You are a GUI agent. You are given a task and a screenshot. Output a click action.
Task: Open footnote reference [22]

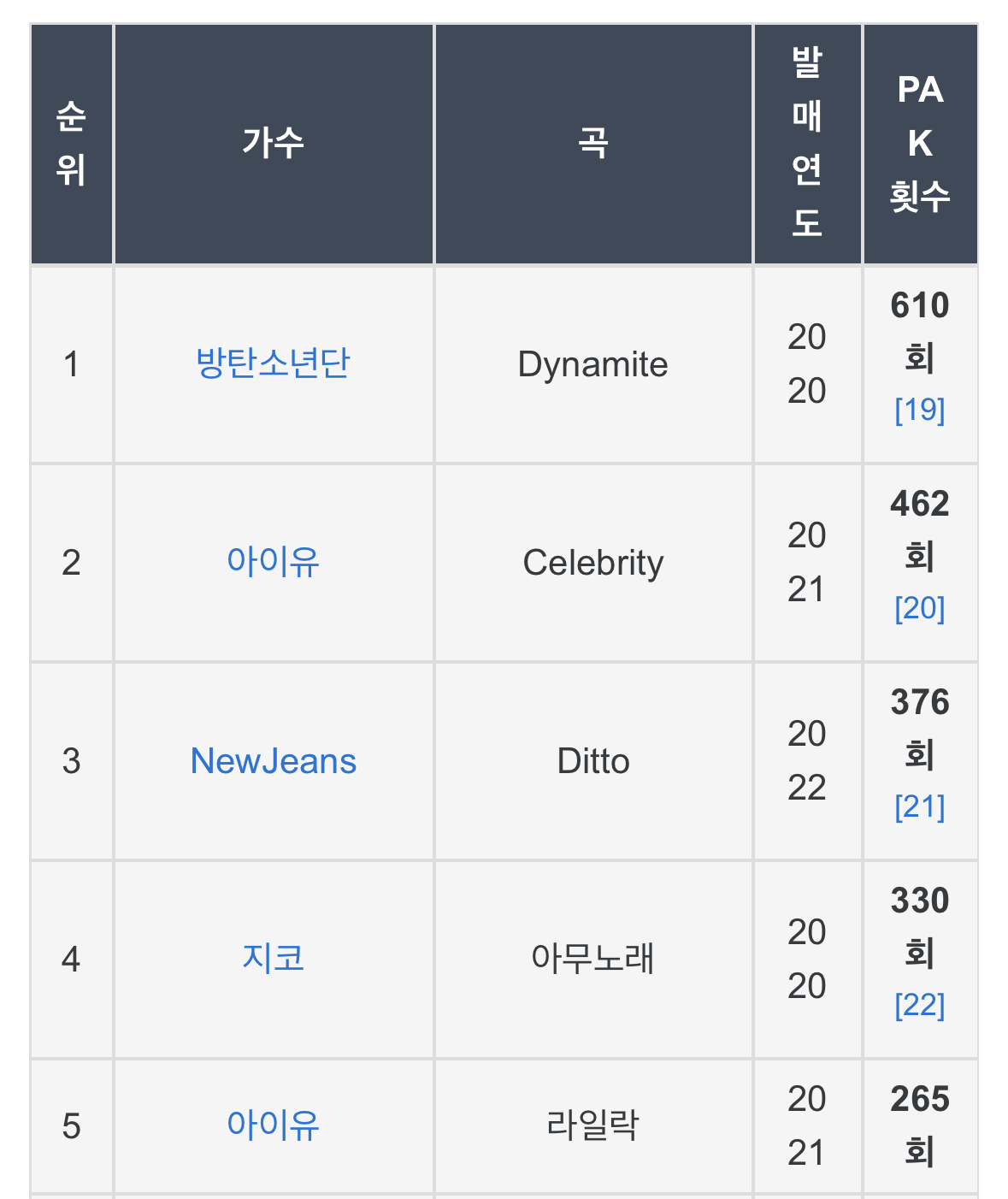pos(920,1006)
